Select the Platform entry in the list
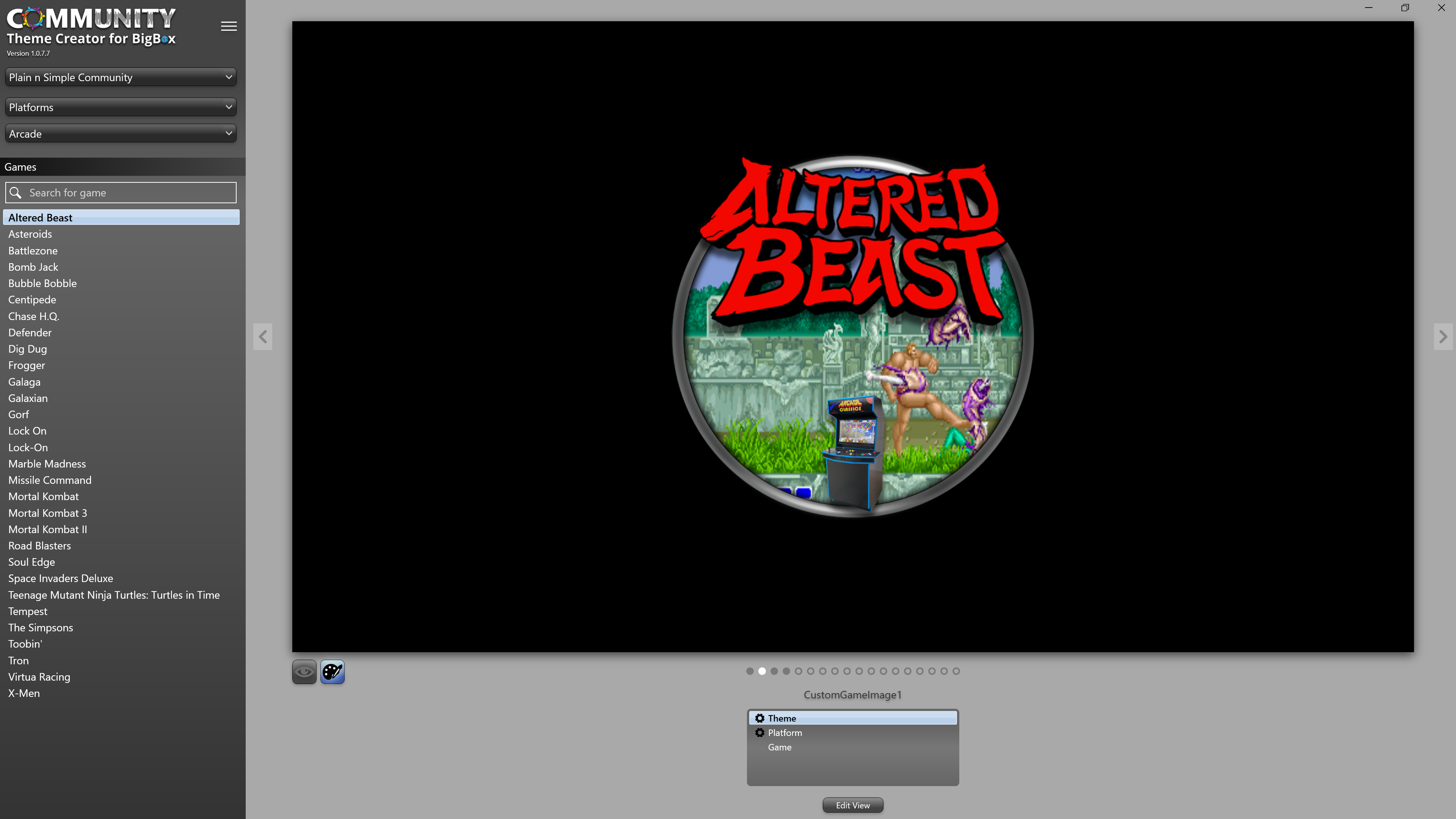The height and width of the screenshot is (819, 1456). tap(853, 733)
